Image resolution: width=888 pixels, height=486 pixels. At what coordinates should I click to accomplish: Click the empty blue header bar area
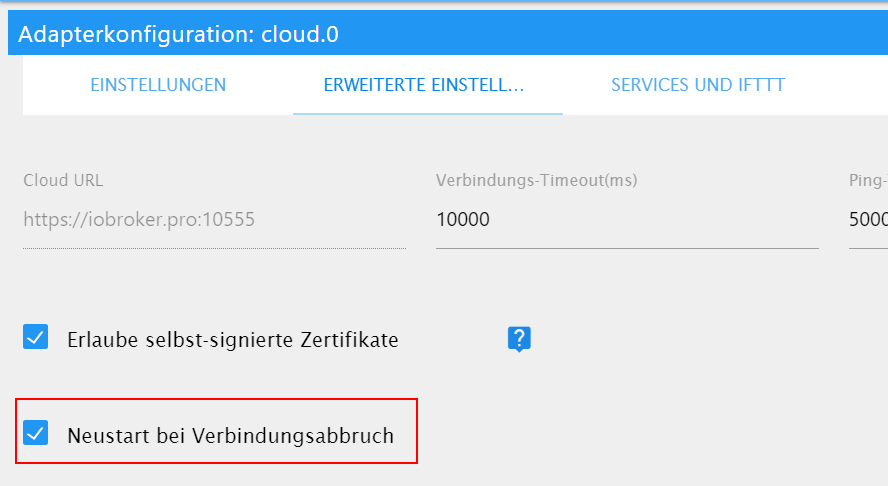click(612, 33)
